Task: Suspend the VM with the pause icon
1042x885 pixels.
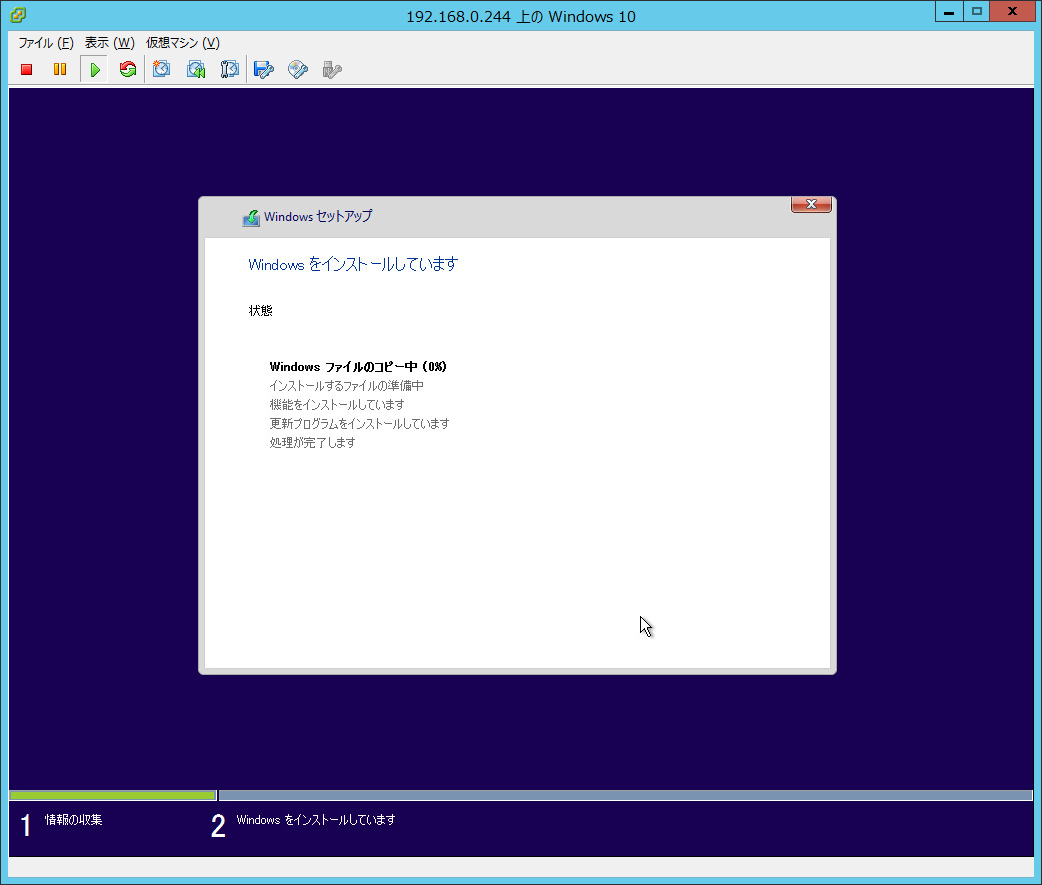Action: coord(60,69)
